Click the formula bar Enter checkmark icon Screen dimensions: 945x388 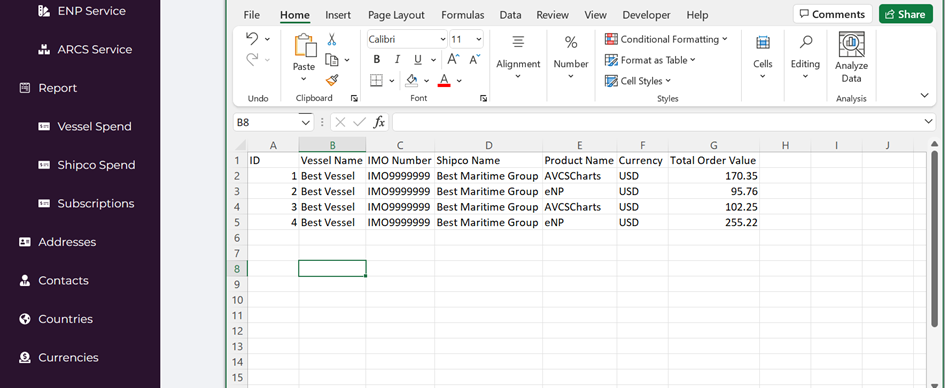coord(360,122)
